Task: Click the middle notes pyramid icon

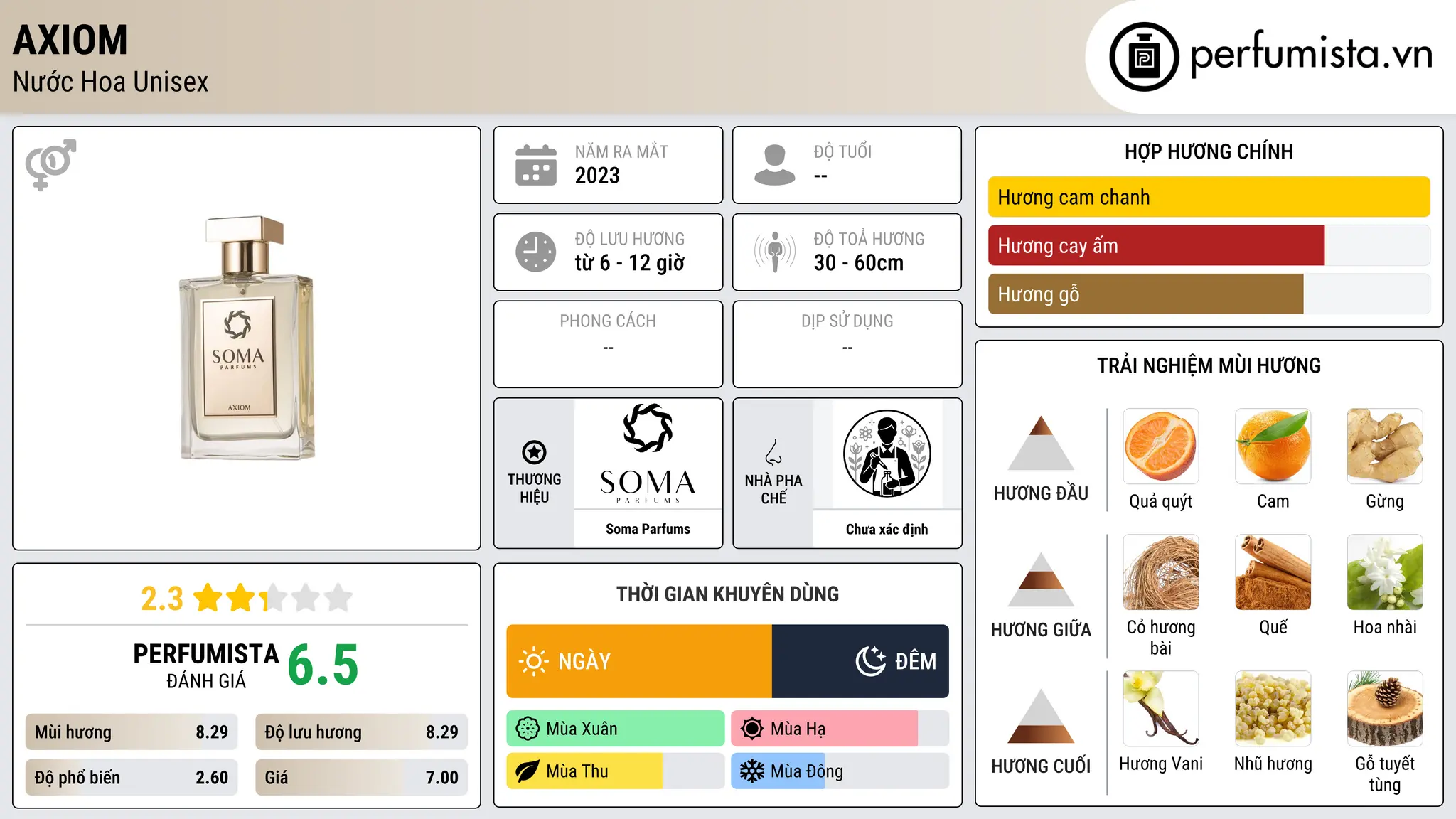Action: (x=1041, y=579)
